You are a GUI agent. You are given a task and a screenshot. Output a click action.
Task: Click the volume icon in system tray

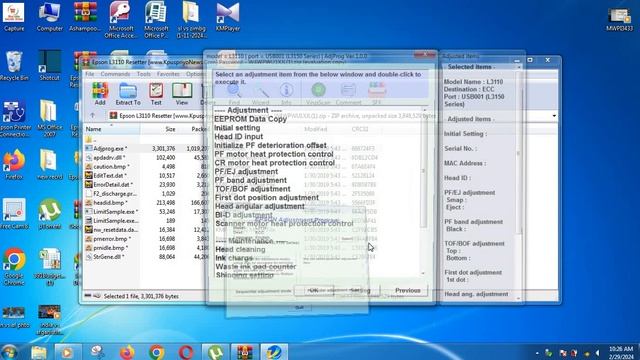598,353
